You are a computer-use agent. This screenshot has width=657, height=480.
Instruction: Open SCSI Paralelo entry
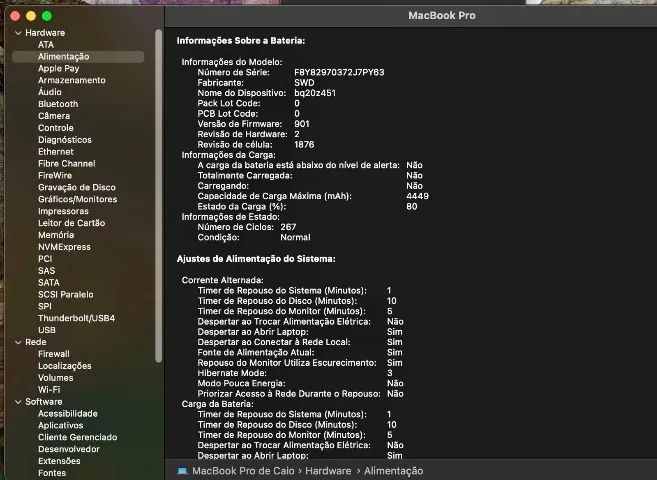[65, 294]
